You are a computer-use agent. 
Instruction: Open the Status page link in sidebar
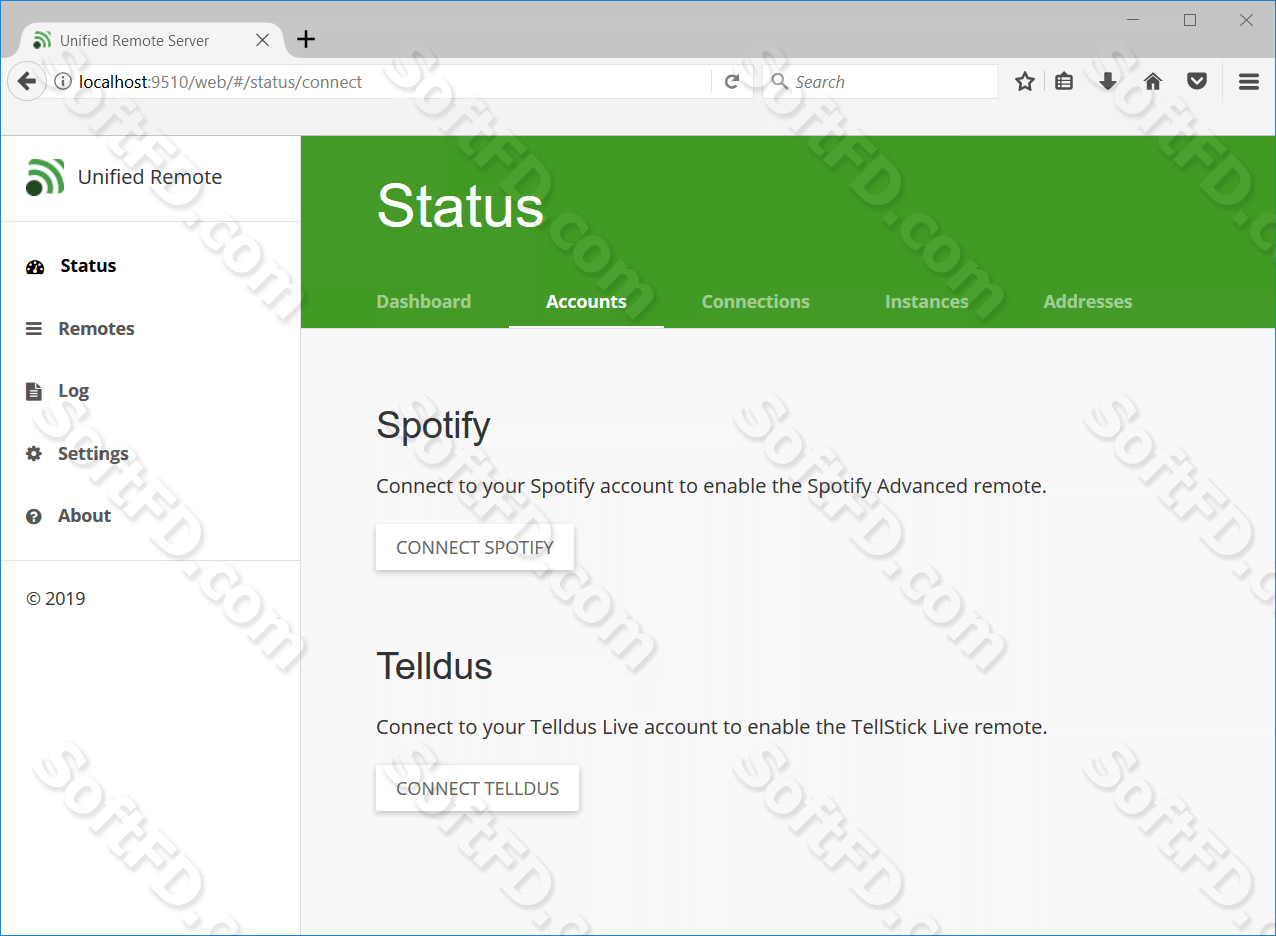click(x=88, y=266)
